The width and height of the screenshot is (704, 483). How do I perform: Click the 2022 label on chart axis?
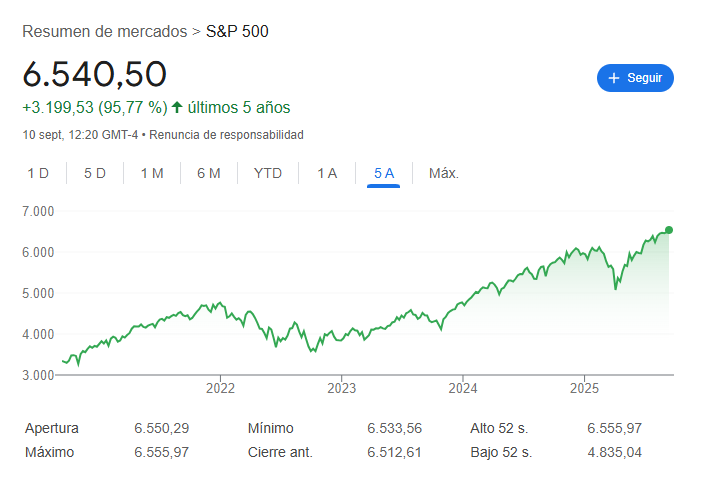219,388
